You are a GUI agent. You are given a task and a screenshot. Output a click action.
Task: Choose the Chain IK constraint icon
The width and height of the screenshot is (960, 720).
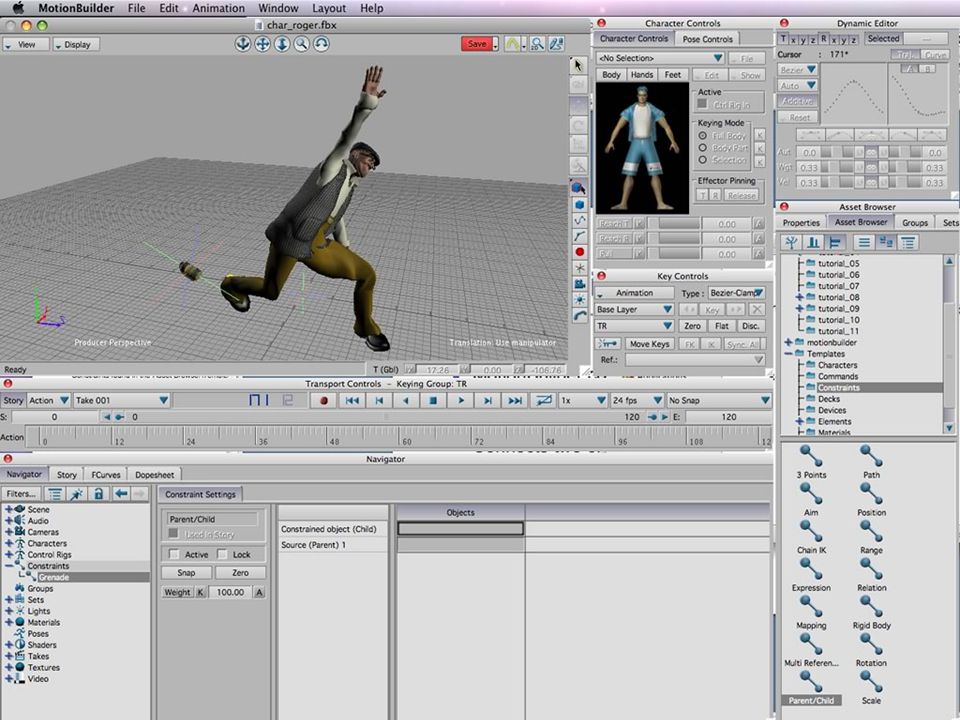811,531
